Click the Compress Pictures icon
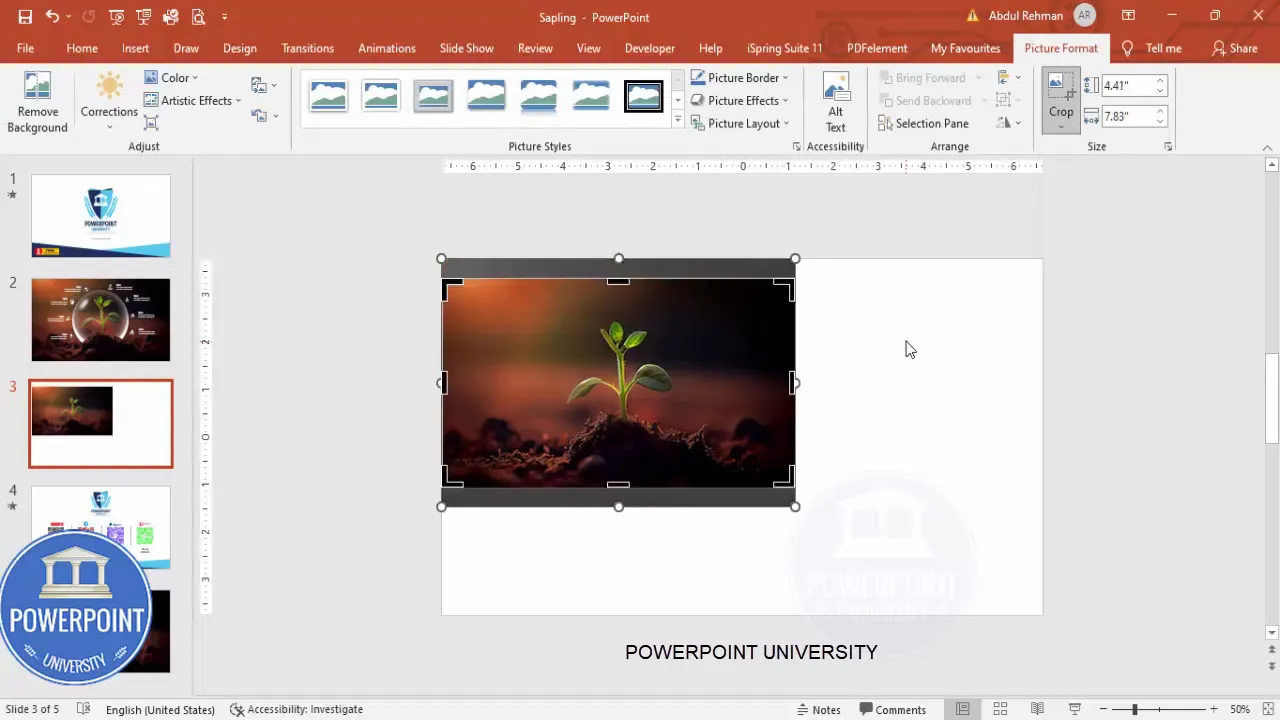1280x720 pixels. [151, 123]
